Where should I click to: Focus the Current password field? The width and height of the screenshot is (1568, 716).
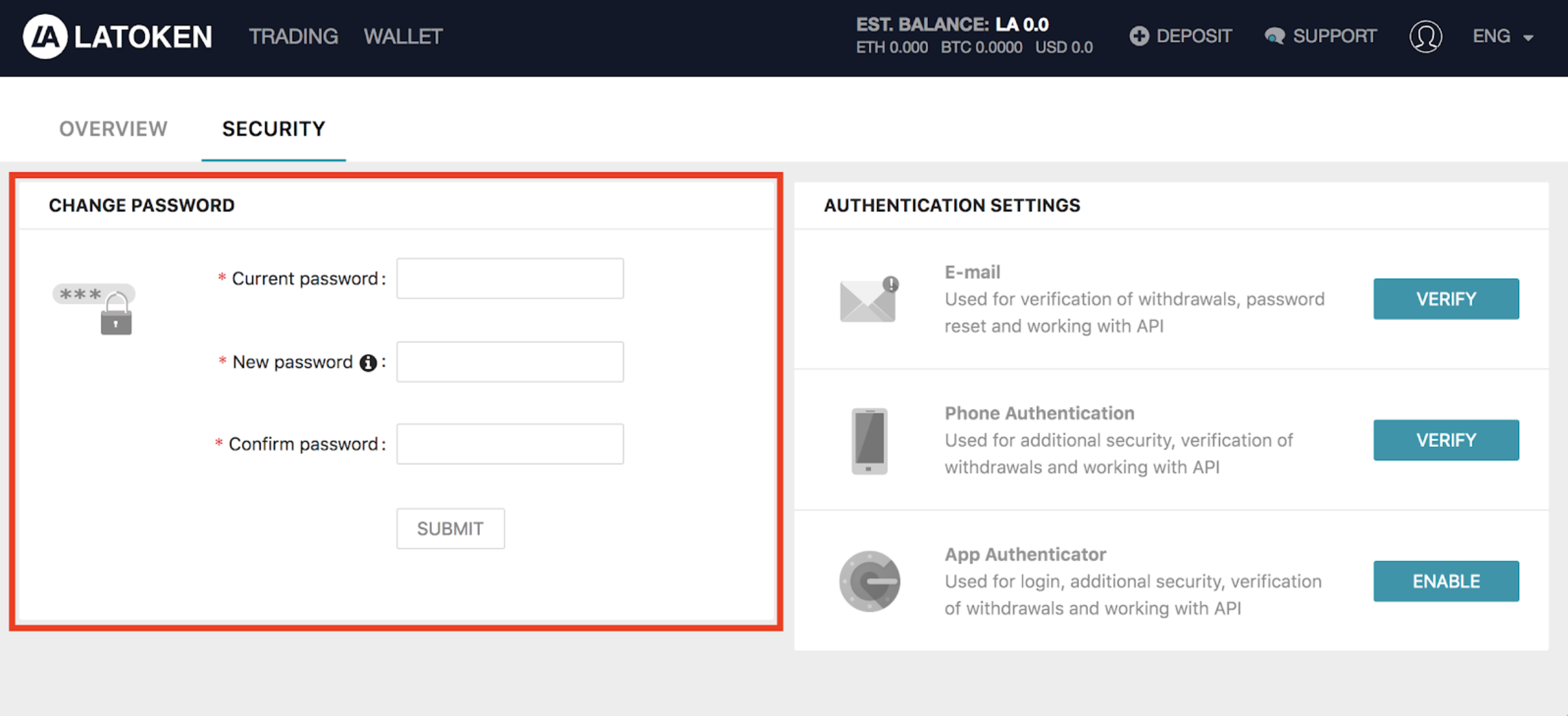510,278
